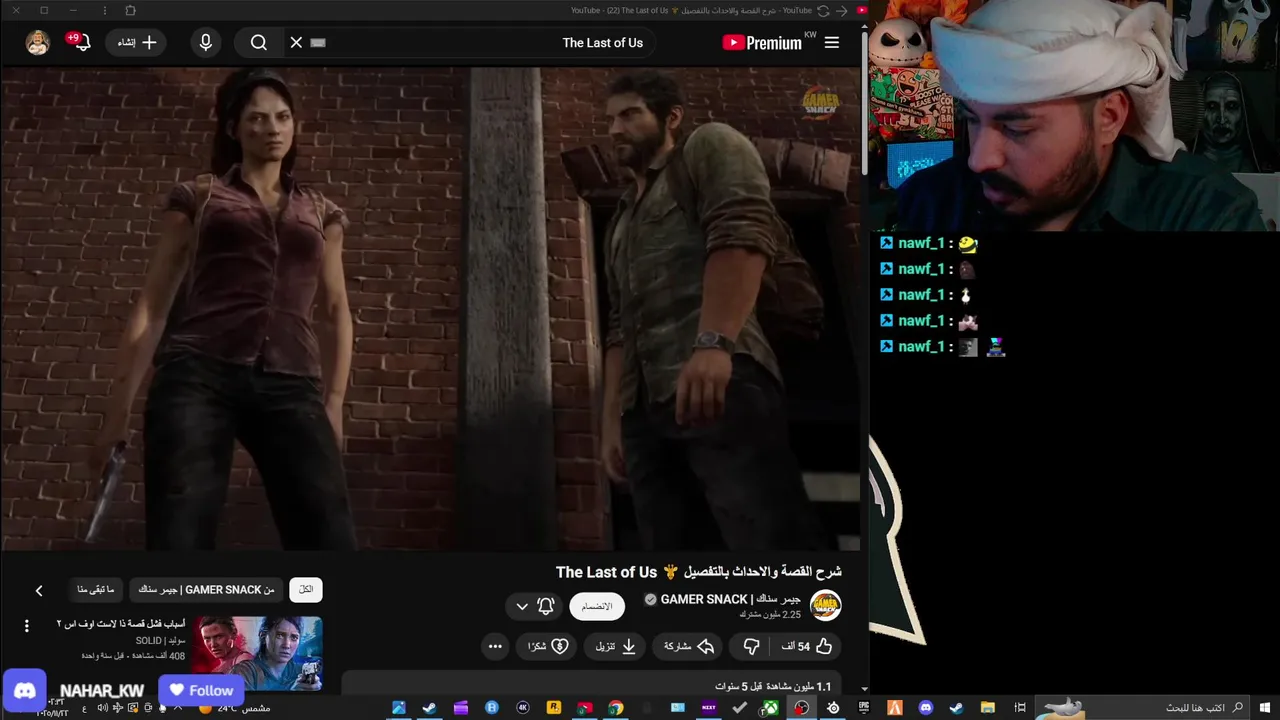This screenshot has width=1280, height=720.
Task: Open OBS Studio on the taskbar
Action: pyautogui.click(x=802, y=708)
